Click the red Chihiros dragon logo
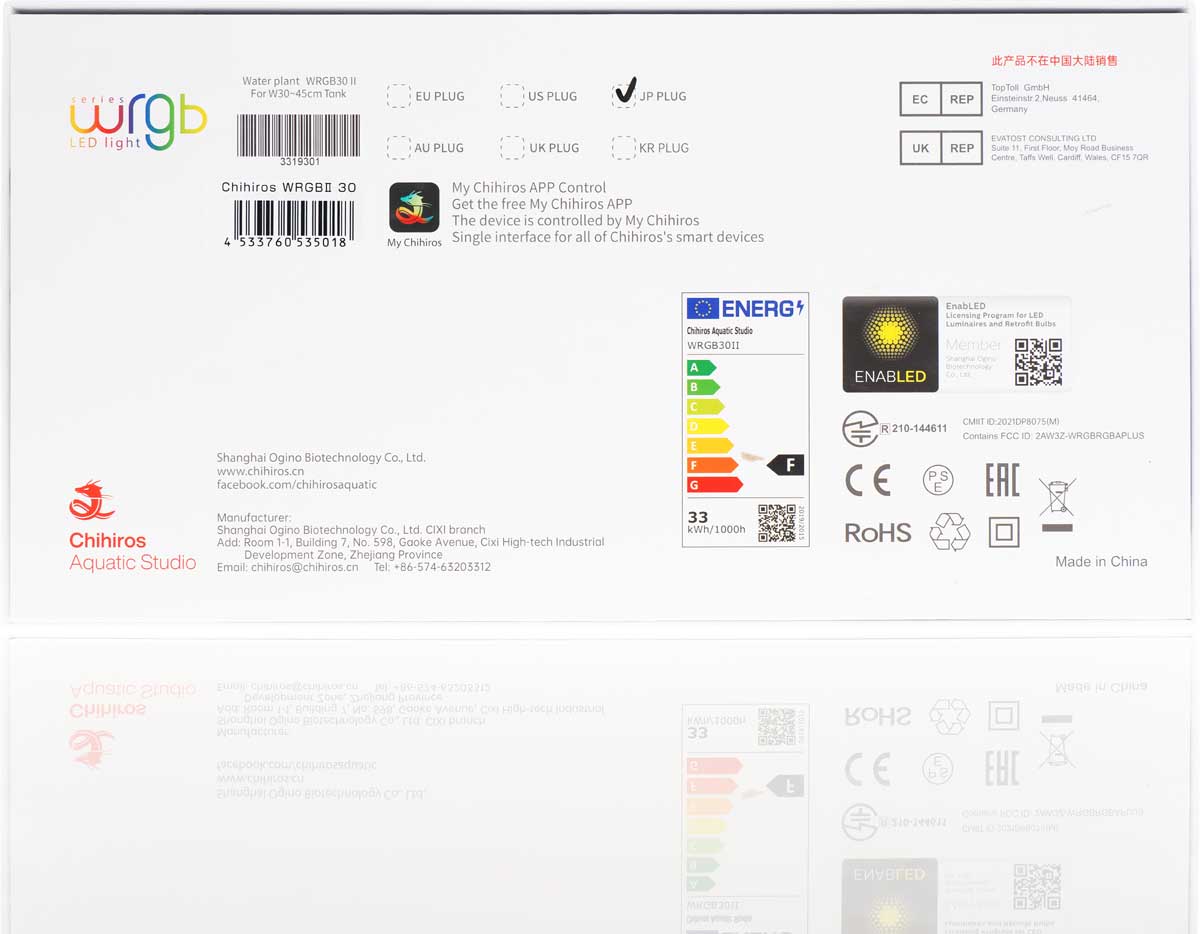The width and height of the screenshot is (1200, 934). (92, 500)
